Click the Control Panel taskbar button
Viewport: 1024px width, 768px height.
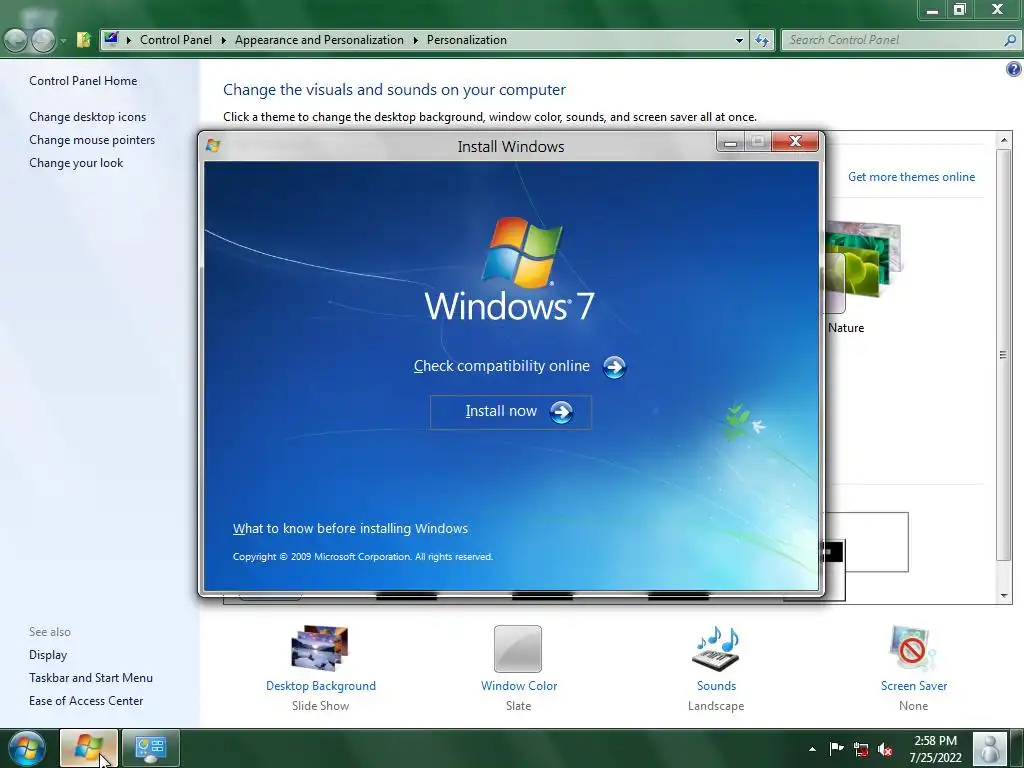(x=151, y=748)
